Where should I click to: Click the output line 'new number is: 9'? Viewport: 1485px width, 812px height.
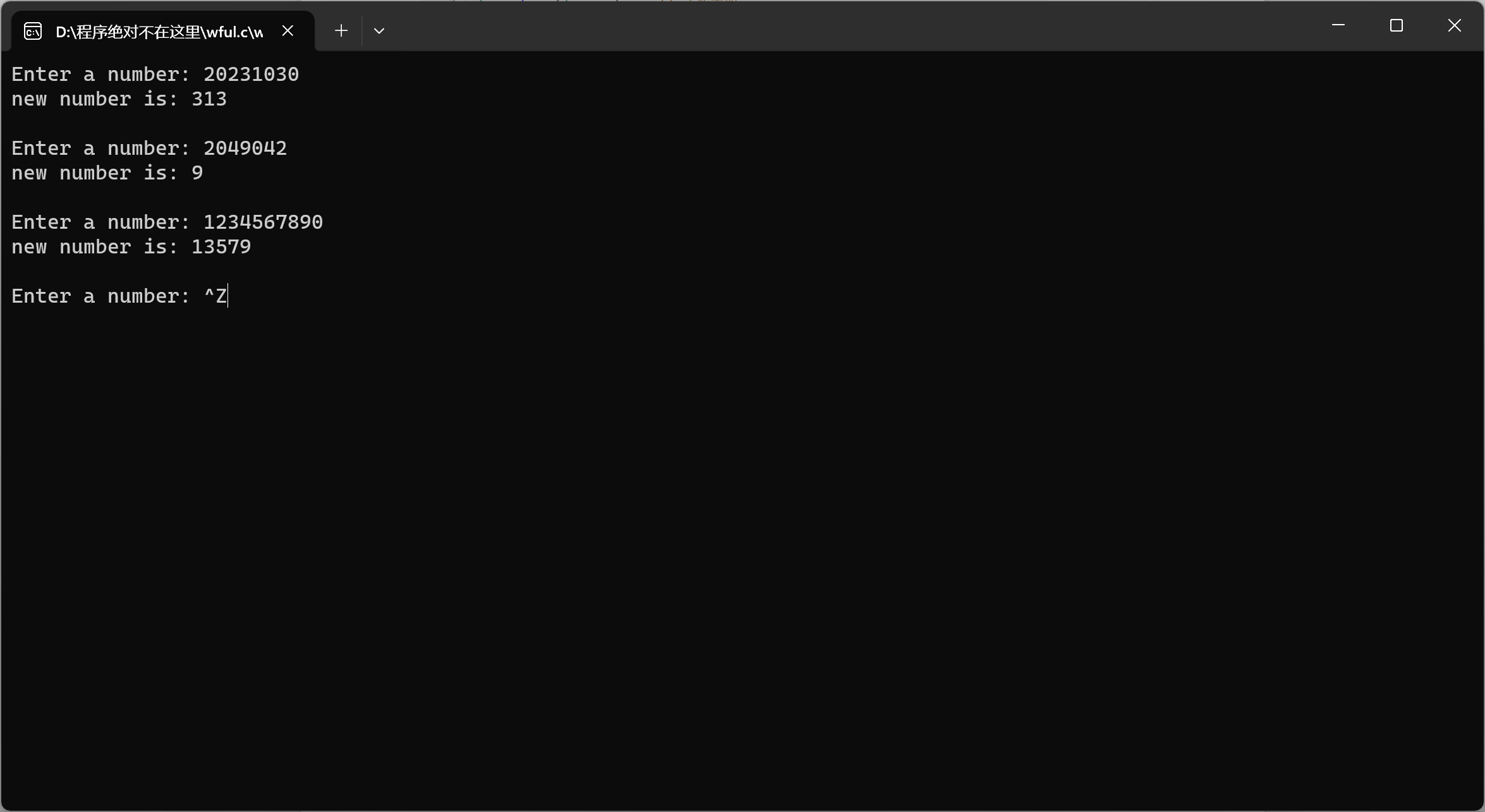point(107,173)
